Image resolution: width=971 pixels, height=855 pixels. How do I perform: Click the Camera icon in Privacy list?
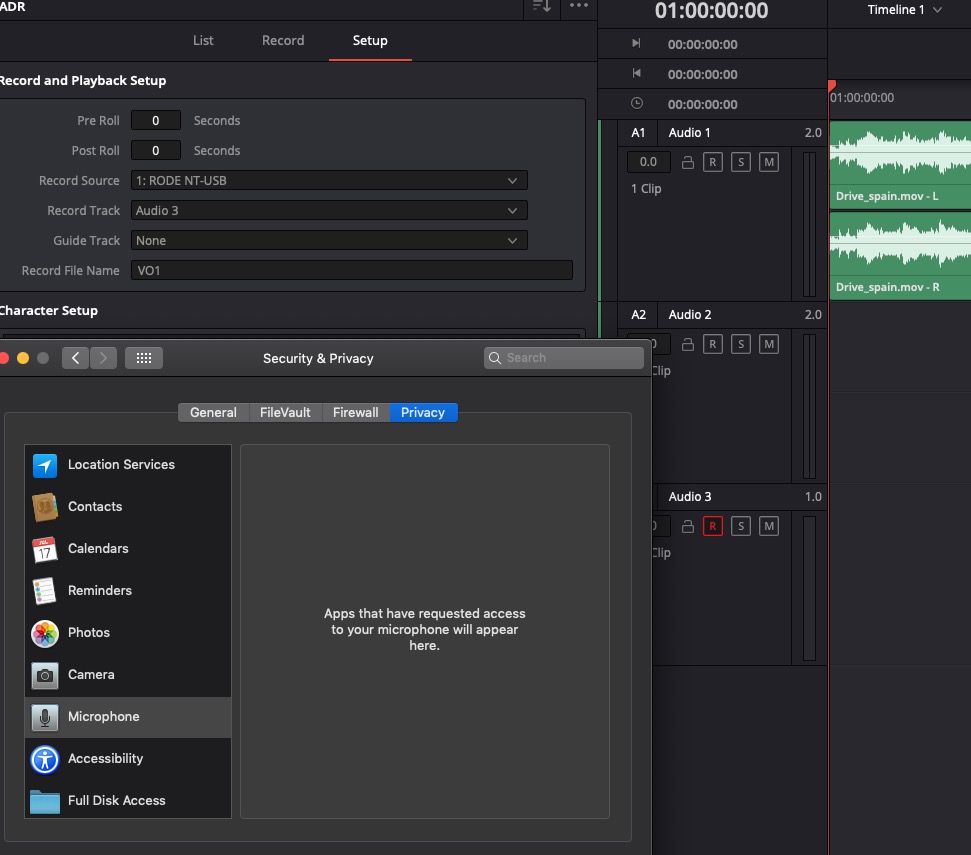[45, 675]
